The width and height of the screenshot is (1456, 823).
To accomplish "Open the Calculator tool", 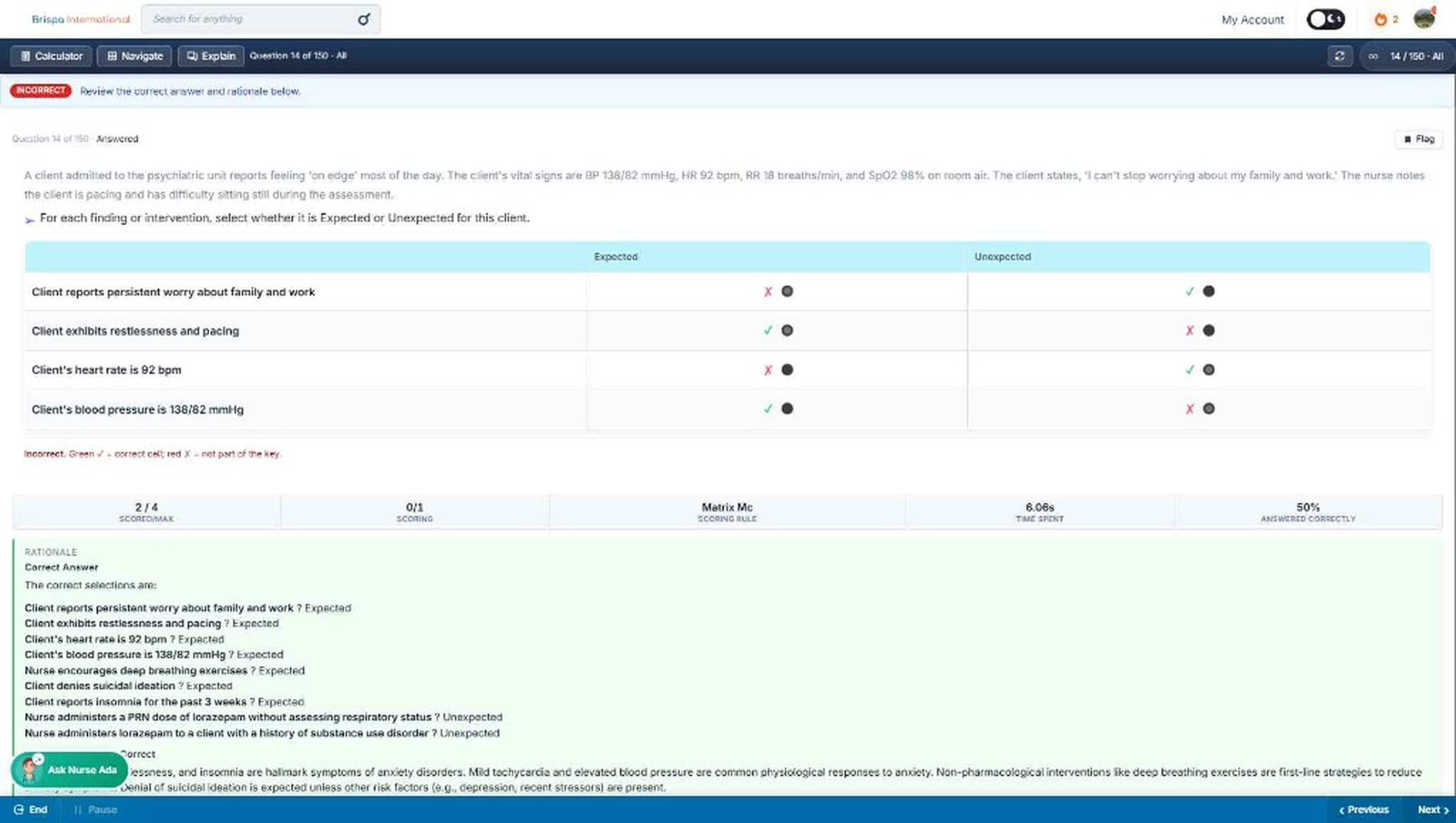I will pos(51,55).
